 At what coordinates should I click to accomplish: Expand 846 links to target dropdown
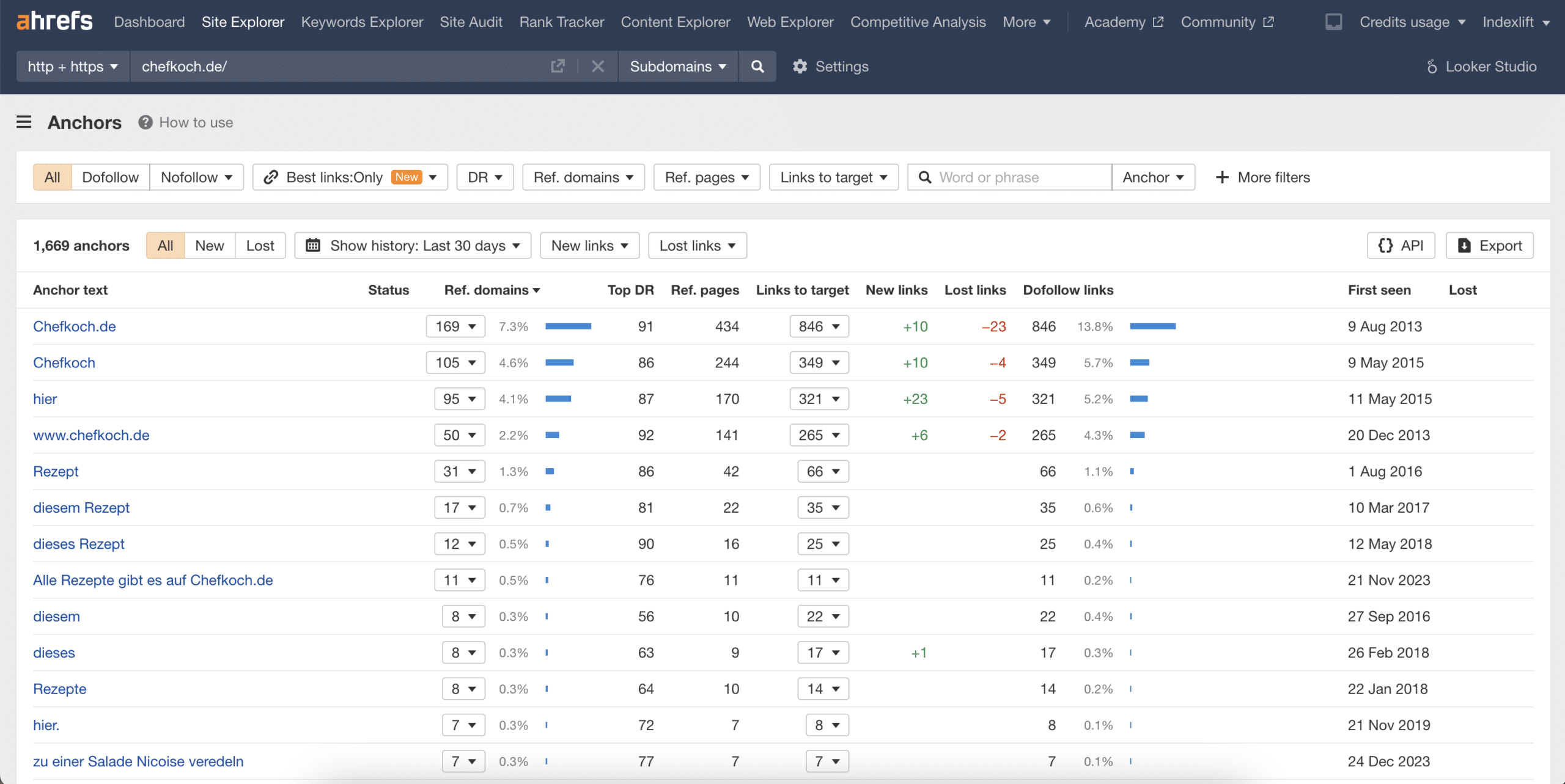[819, 326]
